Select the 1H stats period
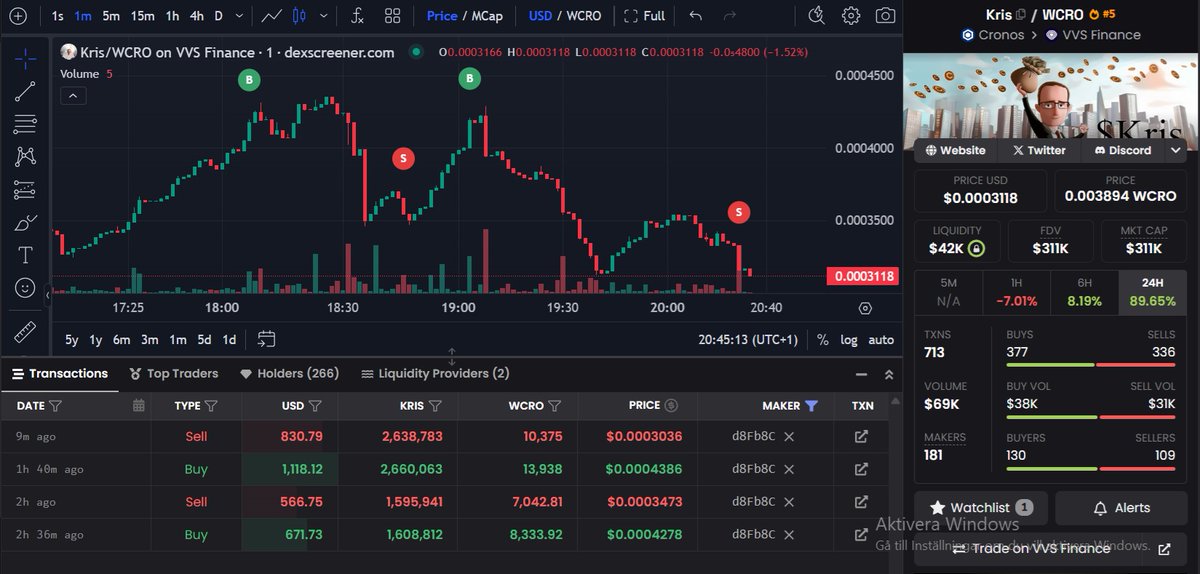This screenshot has width=1200, height=574. [1016, 292]
